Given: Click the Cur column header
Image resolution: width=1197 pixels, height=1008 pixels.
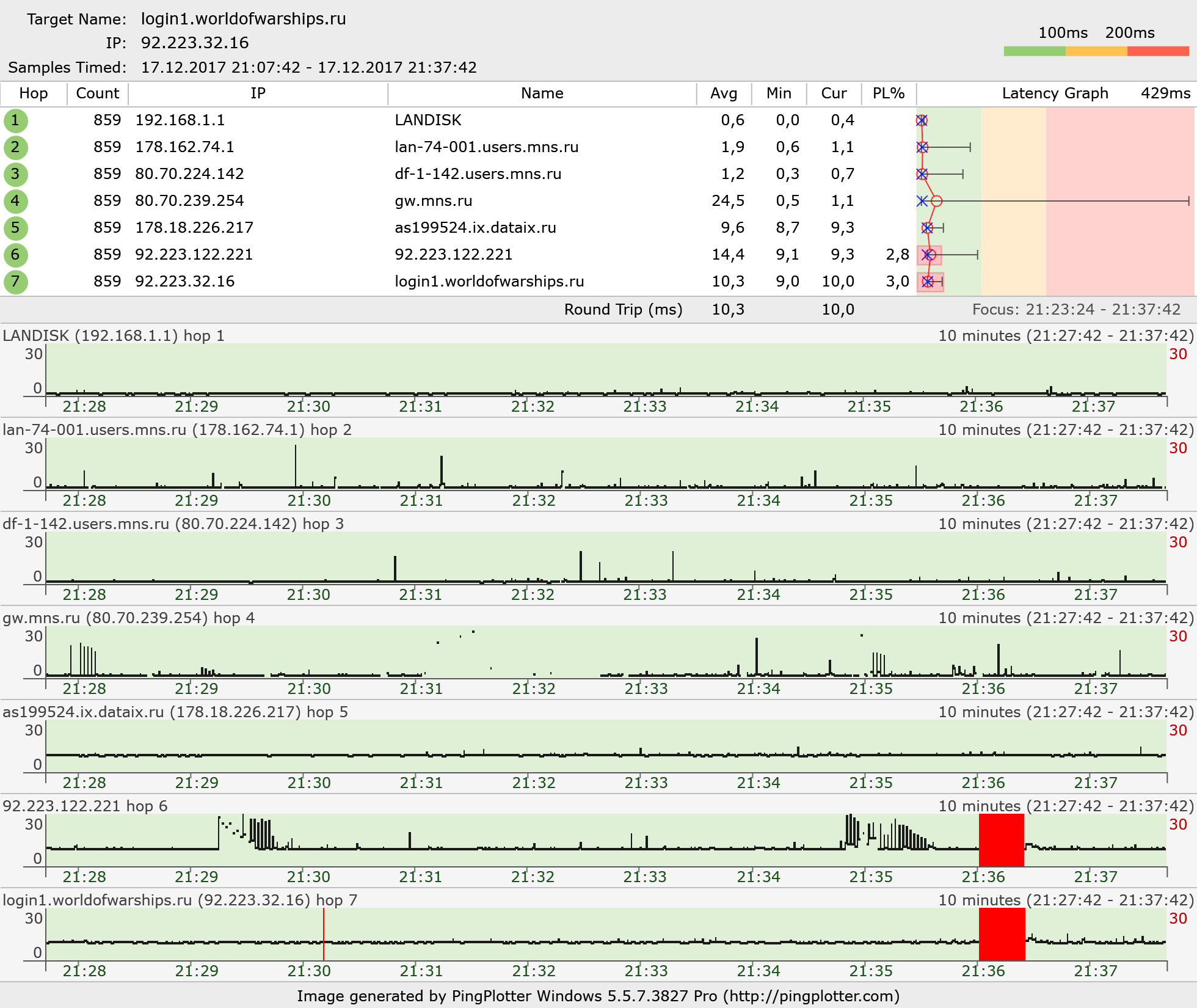Looking at the screenshot, I should (x=834, y=93).
